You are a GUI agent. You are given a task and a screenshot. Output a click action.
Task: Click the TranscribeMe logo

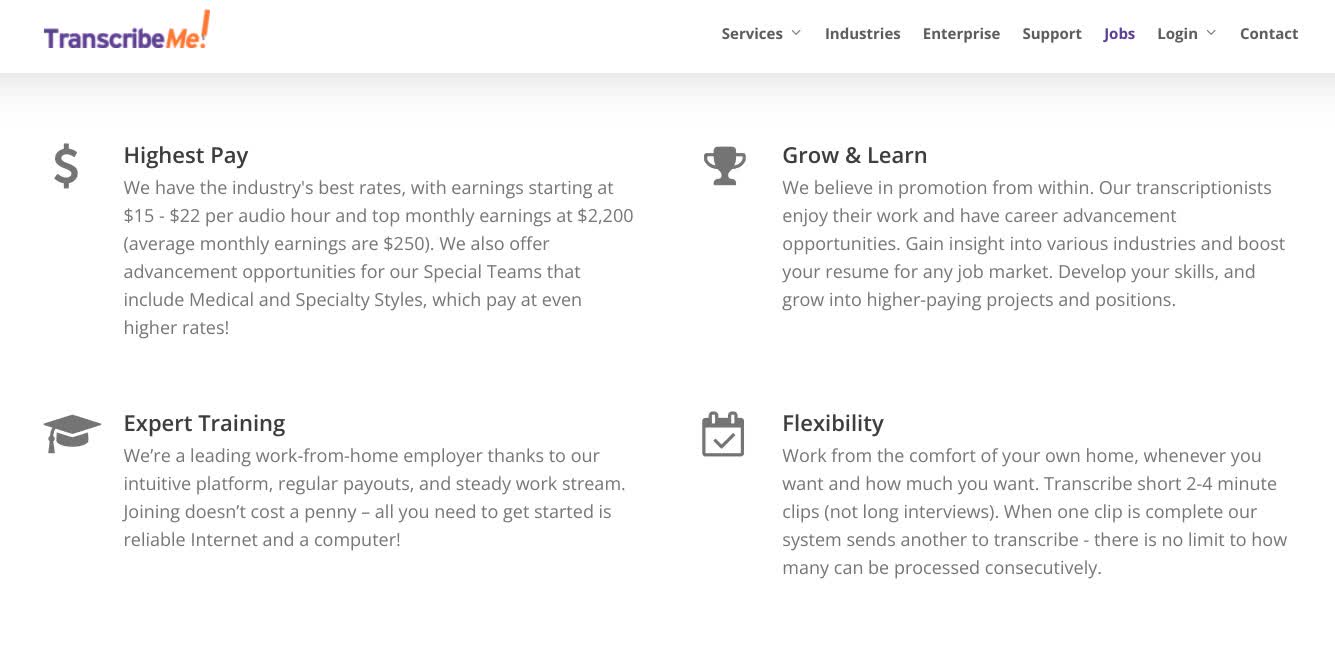tap(127, 32)
